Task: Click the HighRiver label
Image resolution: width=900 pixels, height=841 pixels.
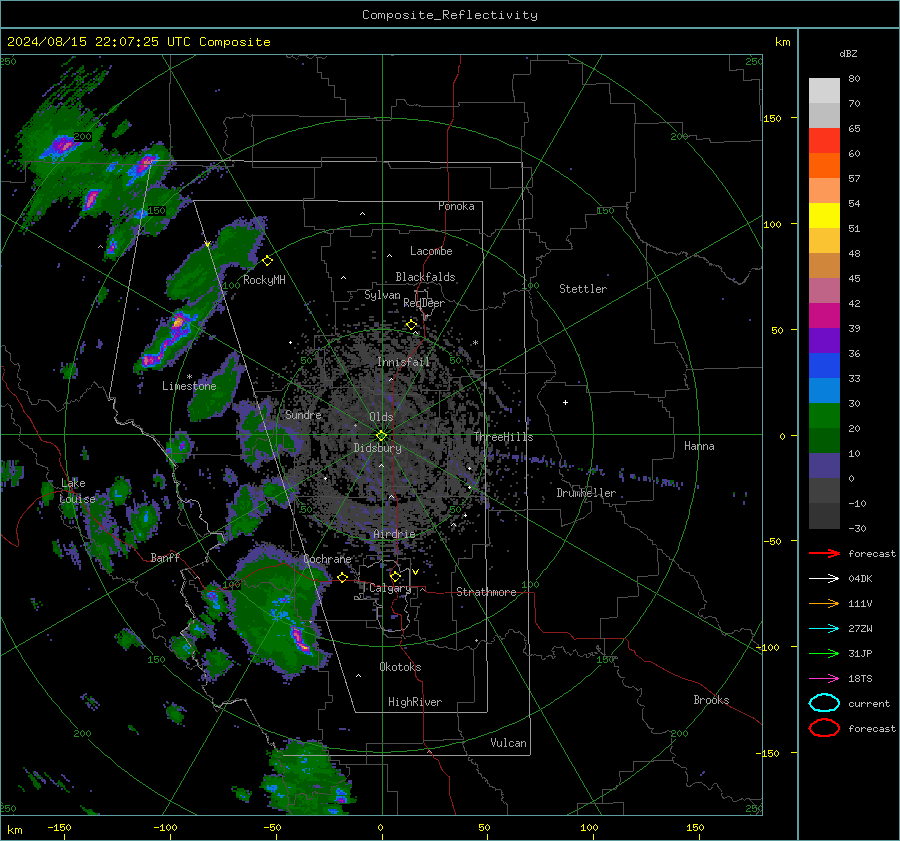Action: 415,702
